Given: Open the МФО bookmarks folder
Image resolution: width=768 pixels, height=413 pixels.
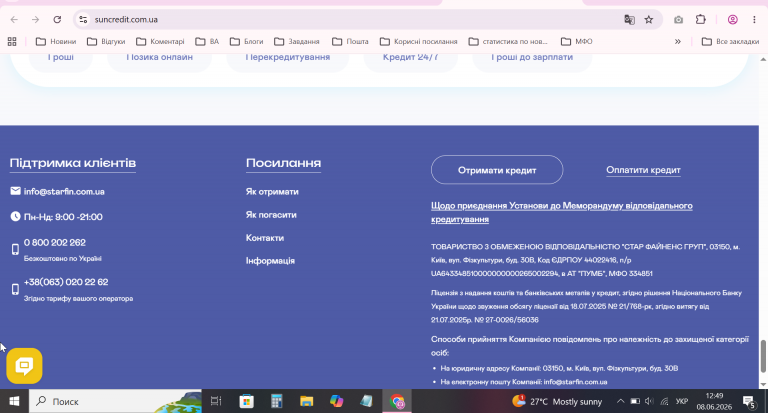Looking at the screenshot, I should coord(577,42).
